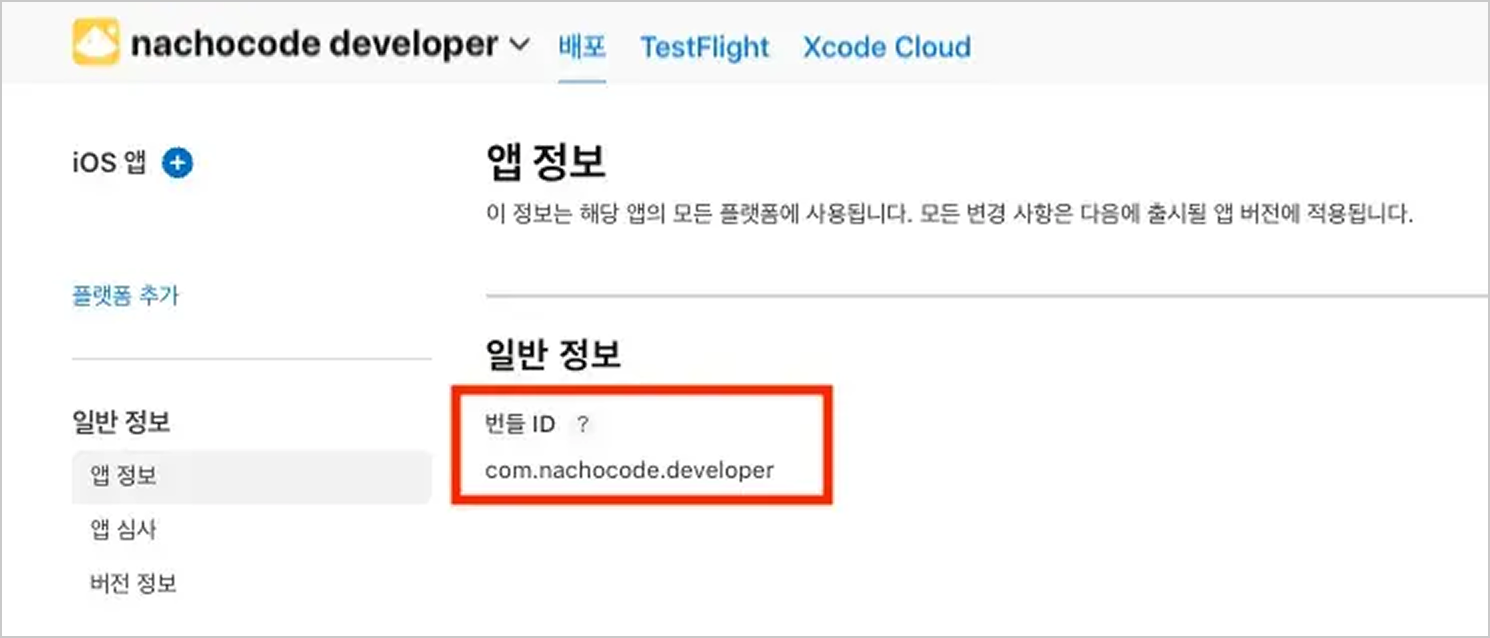Screen dimensions: 1490x638
Task: Click the 일반 정보 heading in main panel
Action: (x=553, y=355)
